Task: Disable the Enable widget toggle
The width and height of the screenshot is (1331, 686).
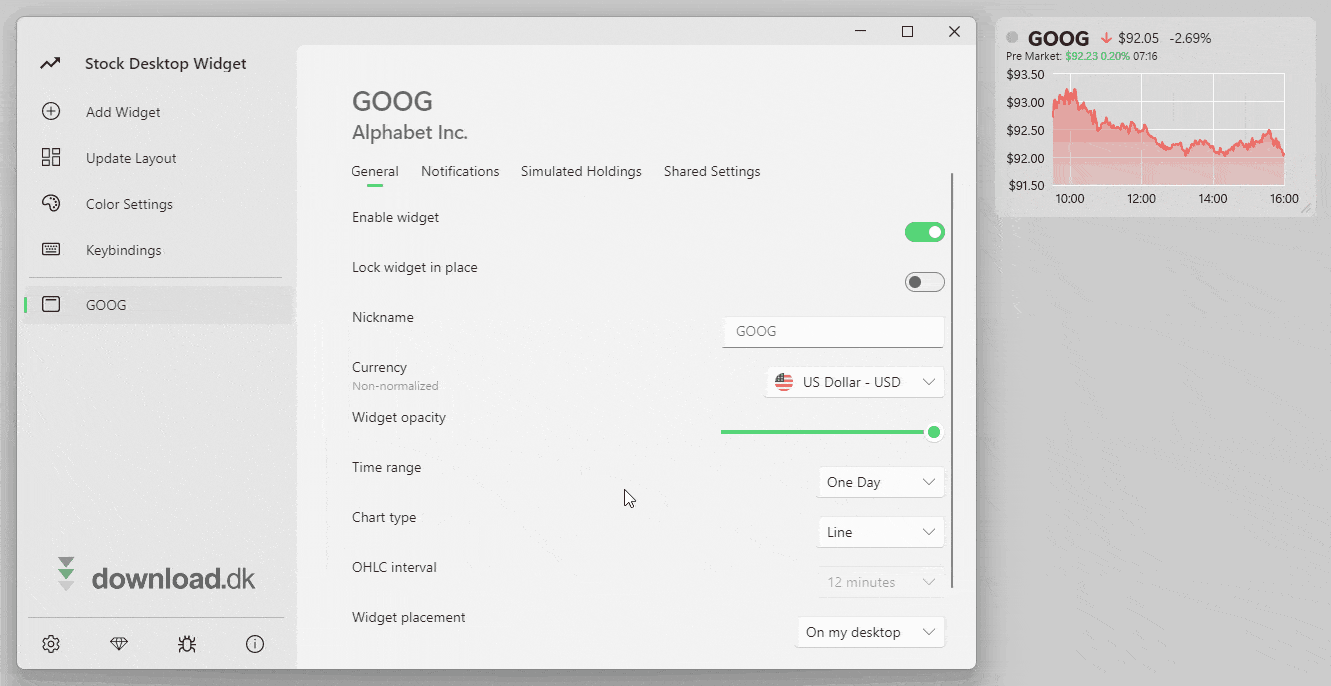Action: pyautogui.click(x=924, y=233)
